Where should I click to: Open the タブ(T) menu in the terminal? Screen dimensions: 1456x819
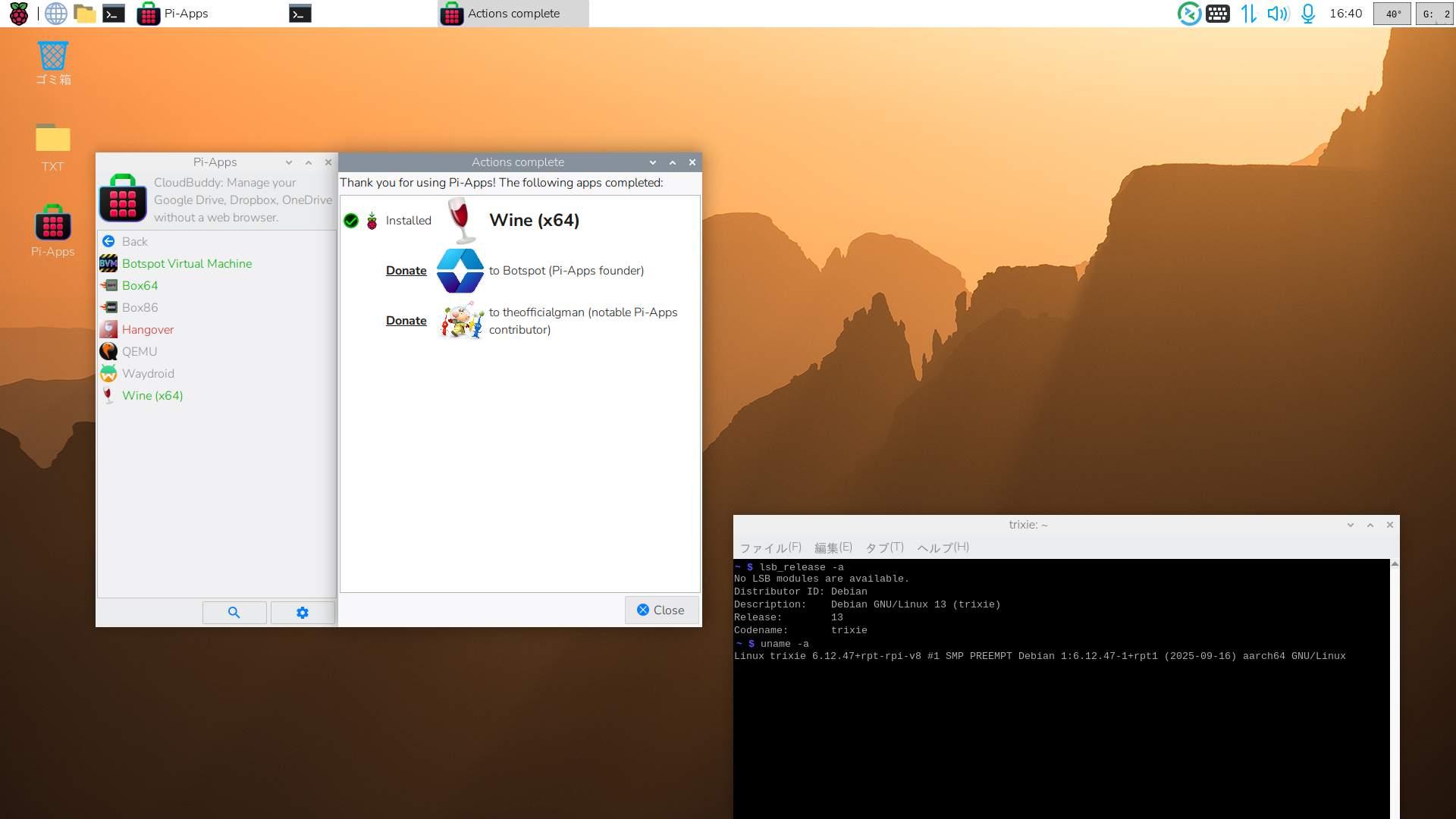[x=884, y=548]
